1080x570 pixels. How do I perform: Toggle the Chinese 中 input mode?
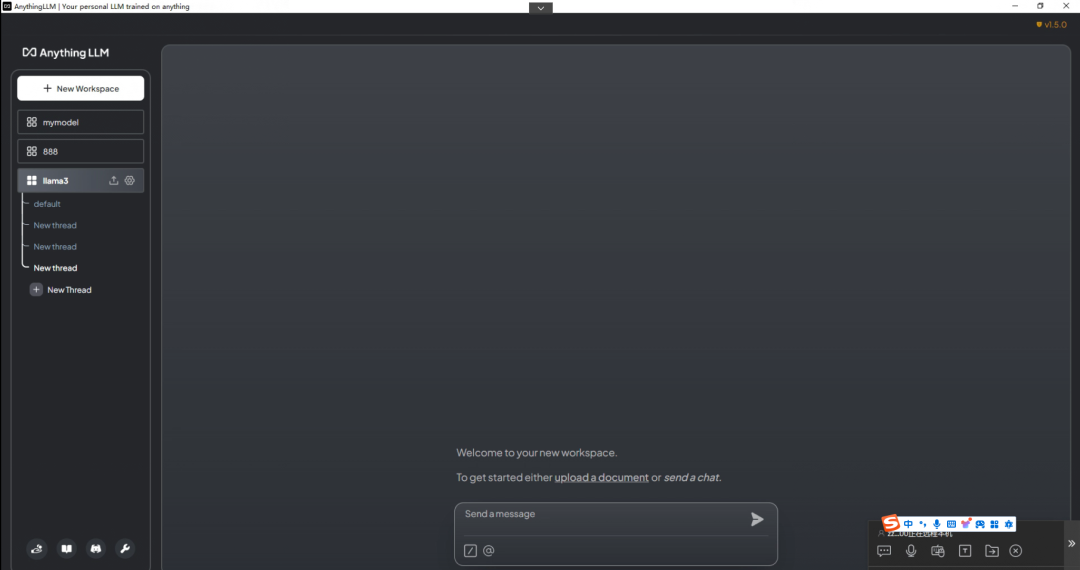click(908, 525)
